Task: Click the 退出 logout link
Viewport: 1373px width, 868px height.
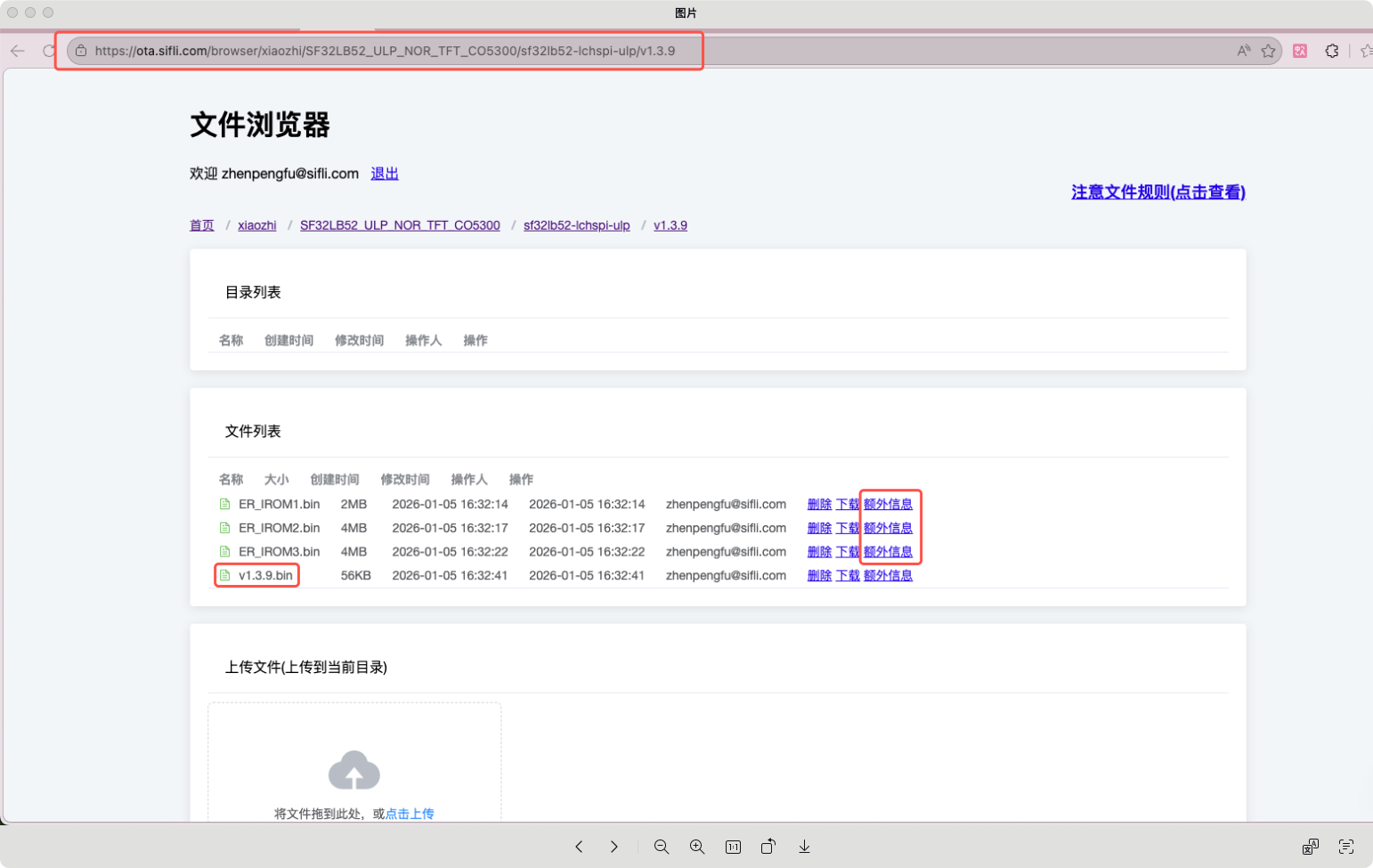Action: 385,174
